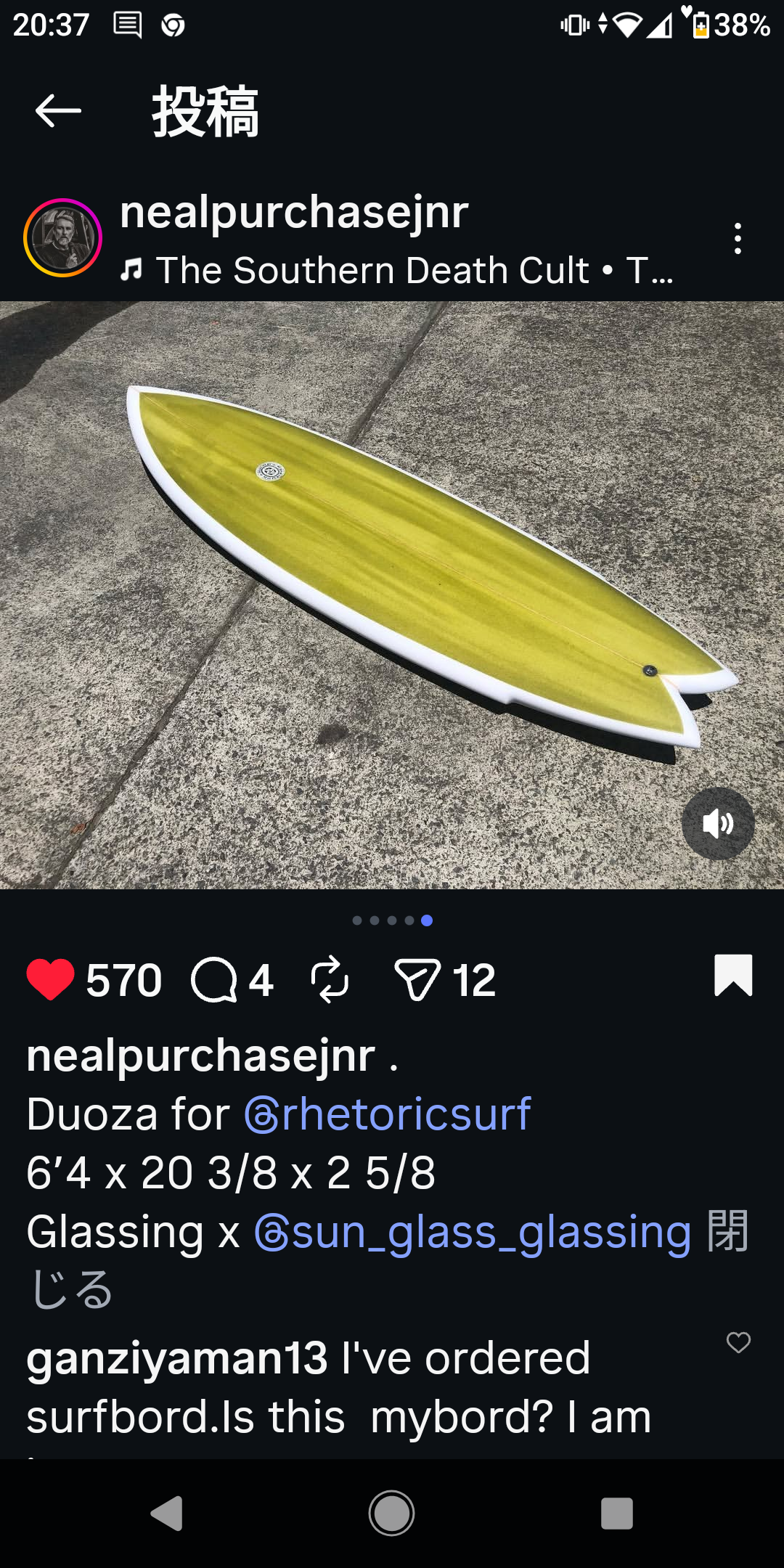Image resolution: width=784 pixels, height=1568 pixels.
Task: Open comments via the speech bubble icon
Action: tap(214, 980)
